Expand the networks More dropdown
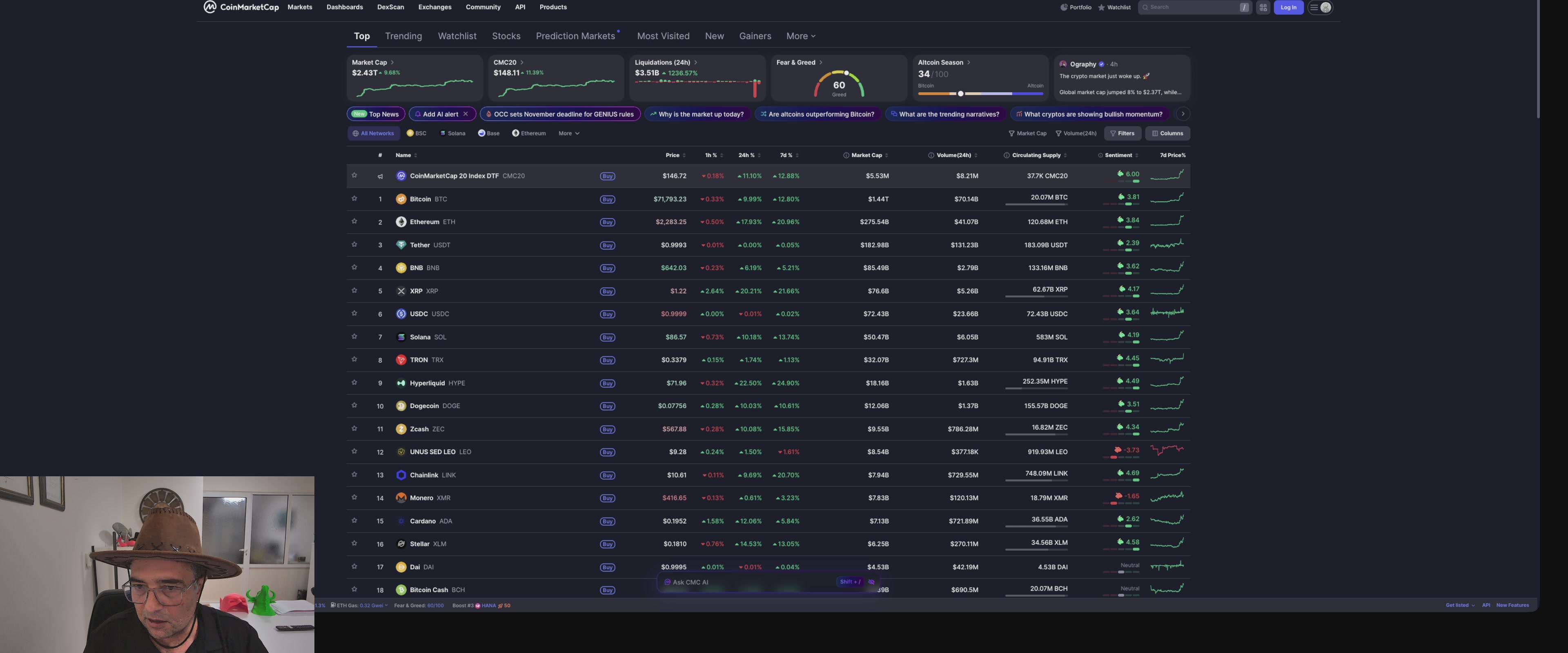 coord(568,133)
